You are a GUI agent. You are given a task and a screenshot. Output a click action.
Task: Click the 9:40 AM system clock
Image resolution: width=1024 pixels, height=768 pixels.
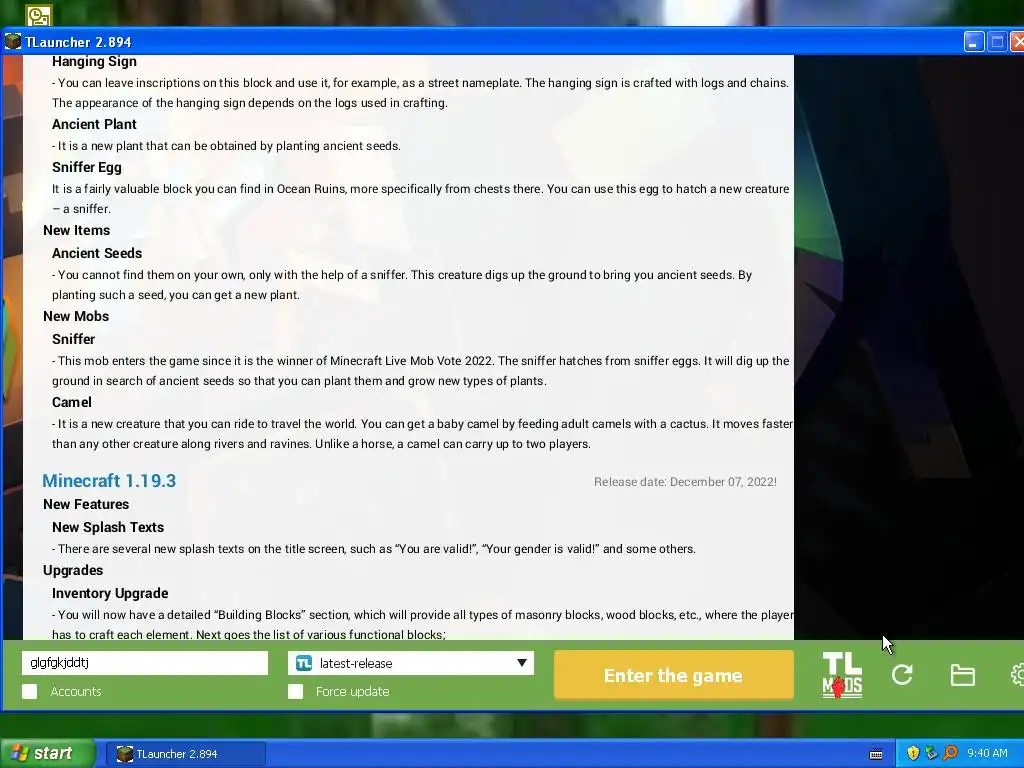tap(987, 753)
